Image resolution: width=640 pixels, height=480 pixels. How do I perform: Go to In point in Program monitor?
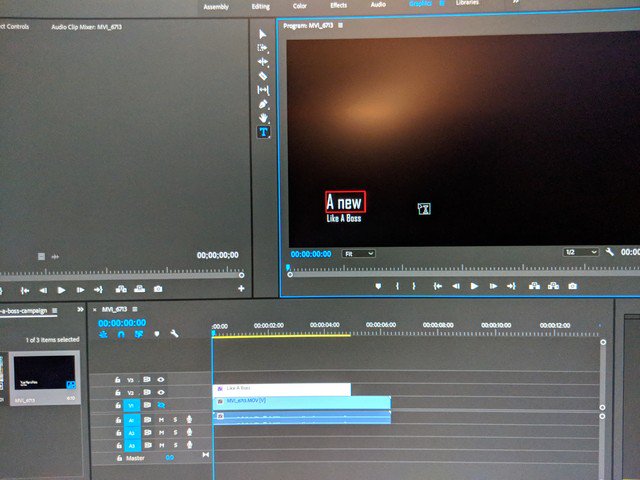(x=438, y=286)
